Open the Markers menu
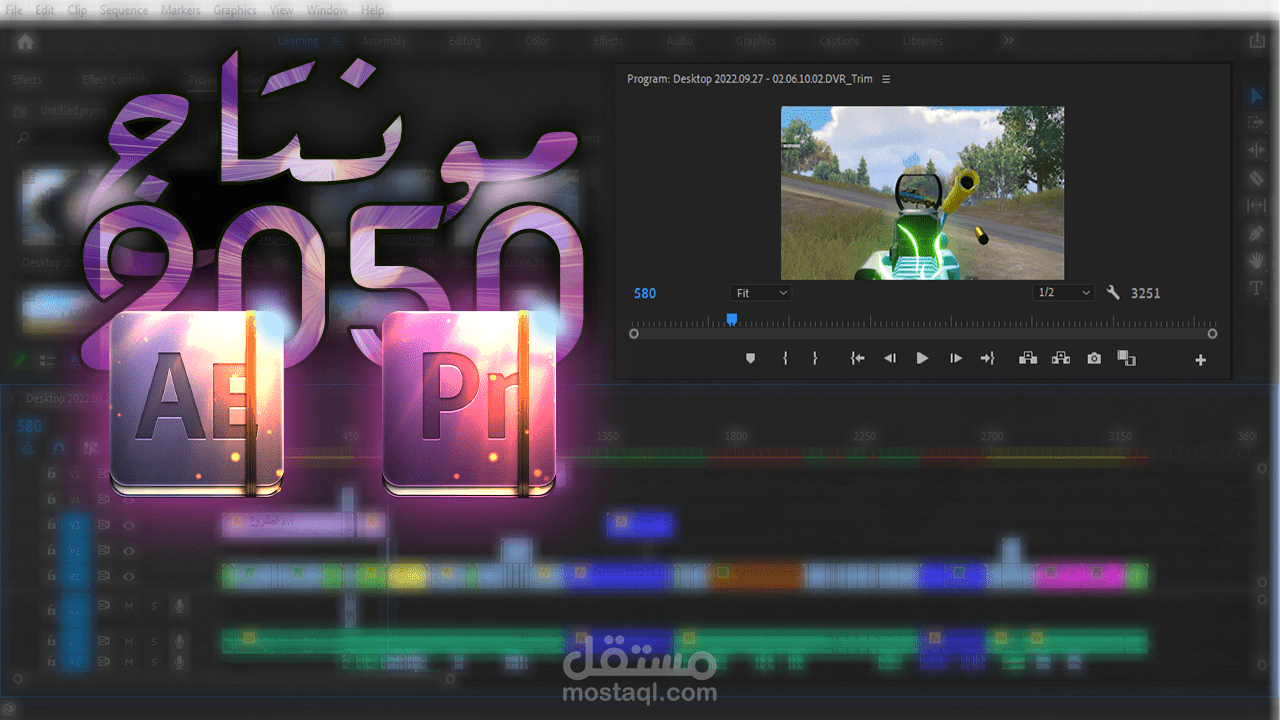Viewport: 1280px width, 720px height. point(181,10)
